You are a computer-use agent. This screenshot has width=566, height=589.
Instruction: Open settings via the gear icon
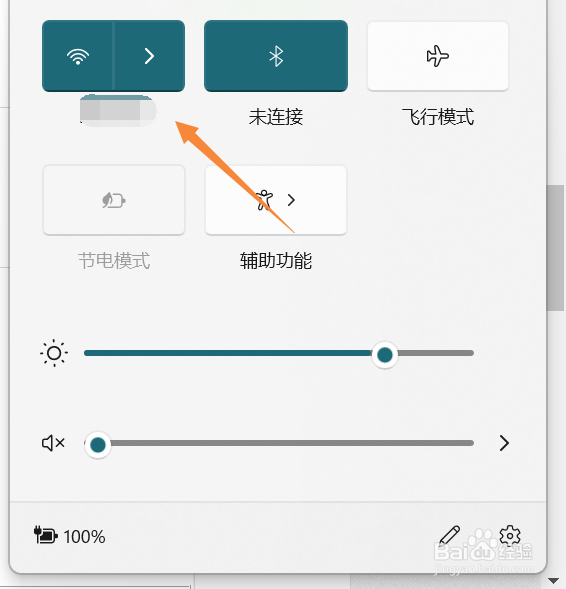tap(510, 535)
